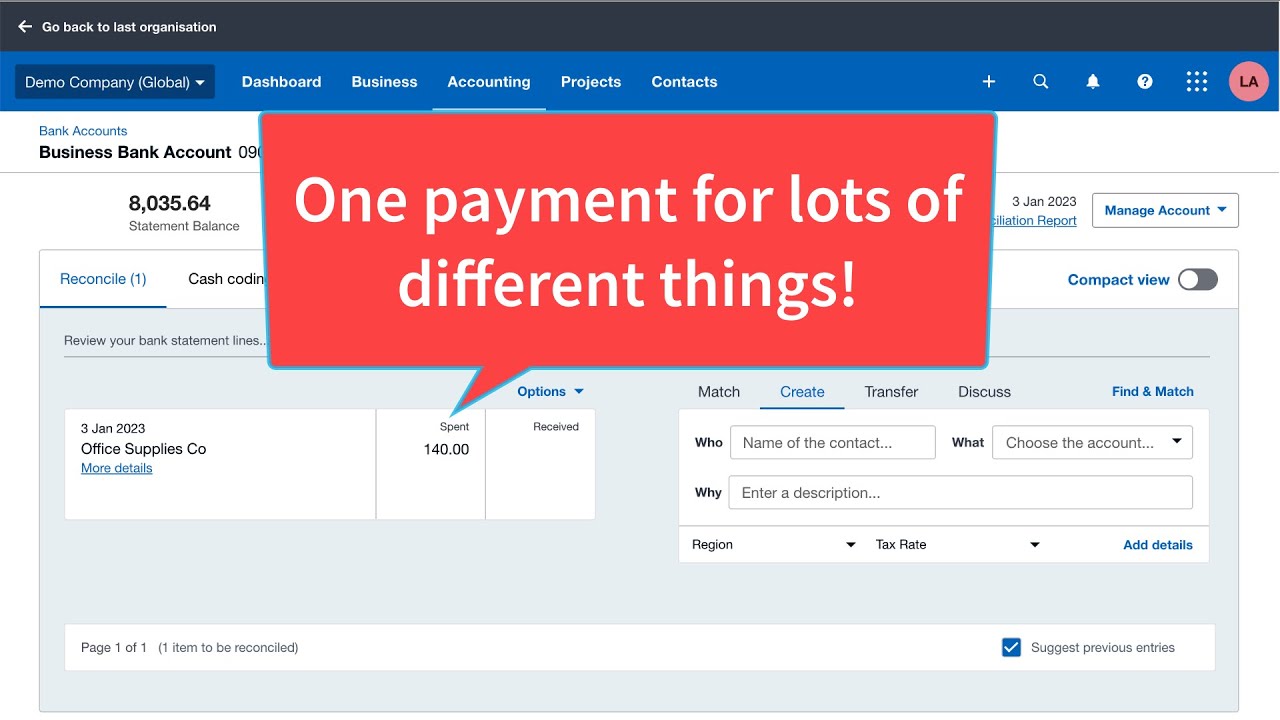Click the More details link

point(117,468)
